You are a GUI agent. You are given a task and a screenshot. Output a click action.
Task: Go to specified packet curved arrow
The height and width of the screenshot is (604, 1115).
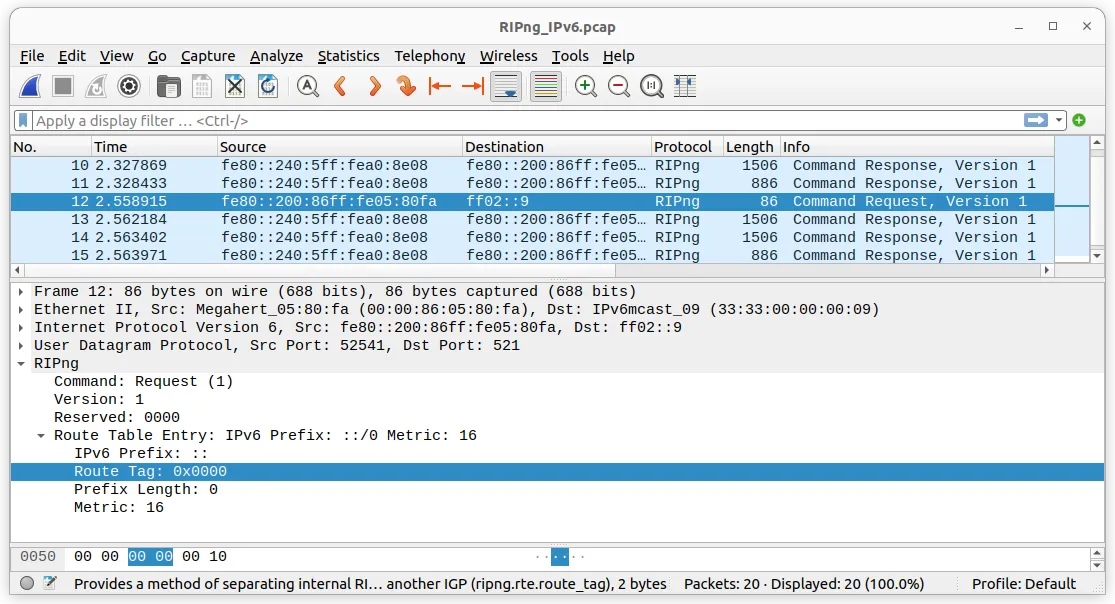click(x=406, y=86)
